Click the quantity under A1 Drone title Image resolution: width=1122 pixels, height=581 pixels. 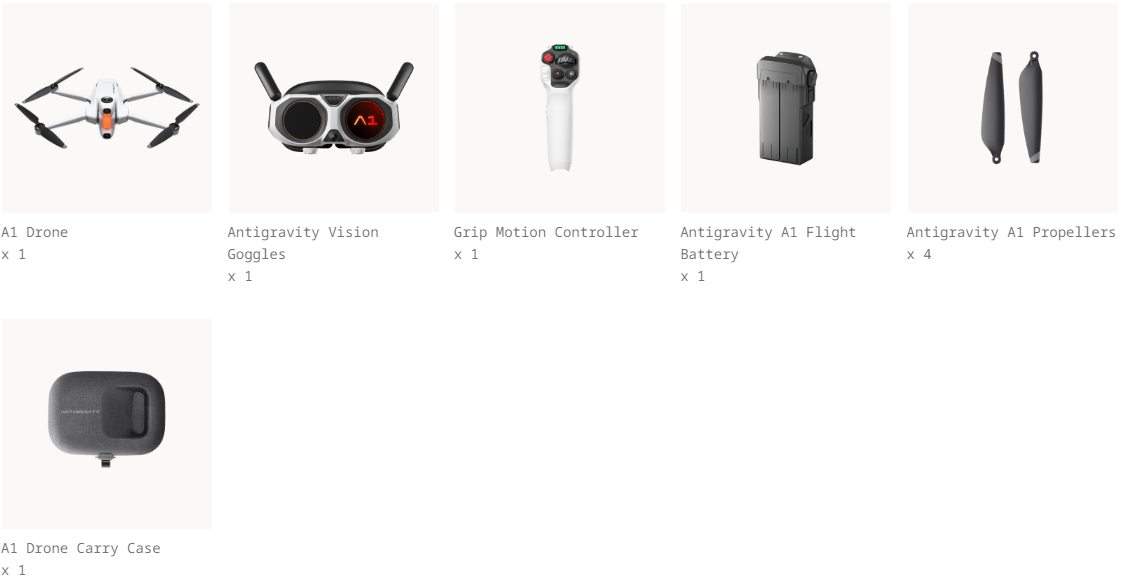(x=13, y=255)
